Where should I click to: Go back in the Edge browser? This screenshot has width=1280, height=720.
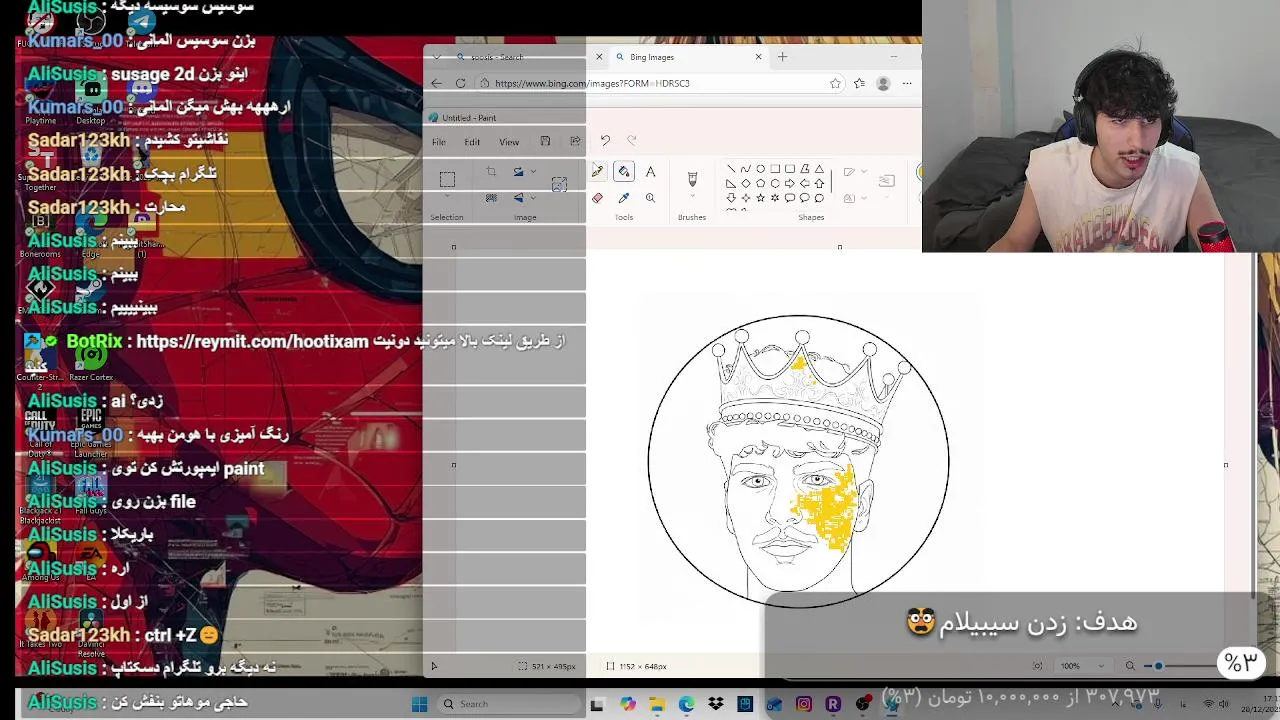(436, 83)
